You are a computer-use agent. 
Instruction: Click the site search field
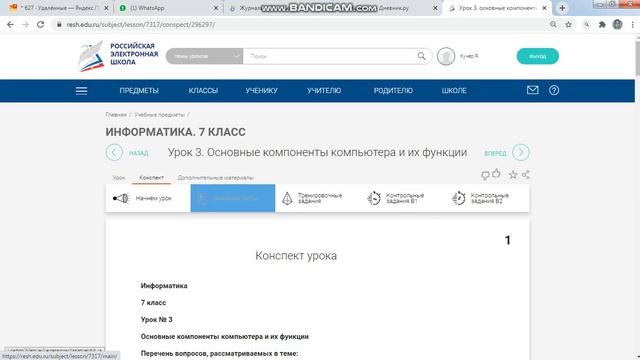pyautogui.click(x=331, y=56)
